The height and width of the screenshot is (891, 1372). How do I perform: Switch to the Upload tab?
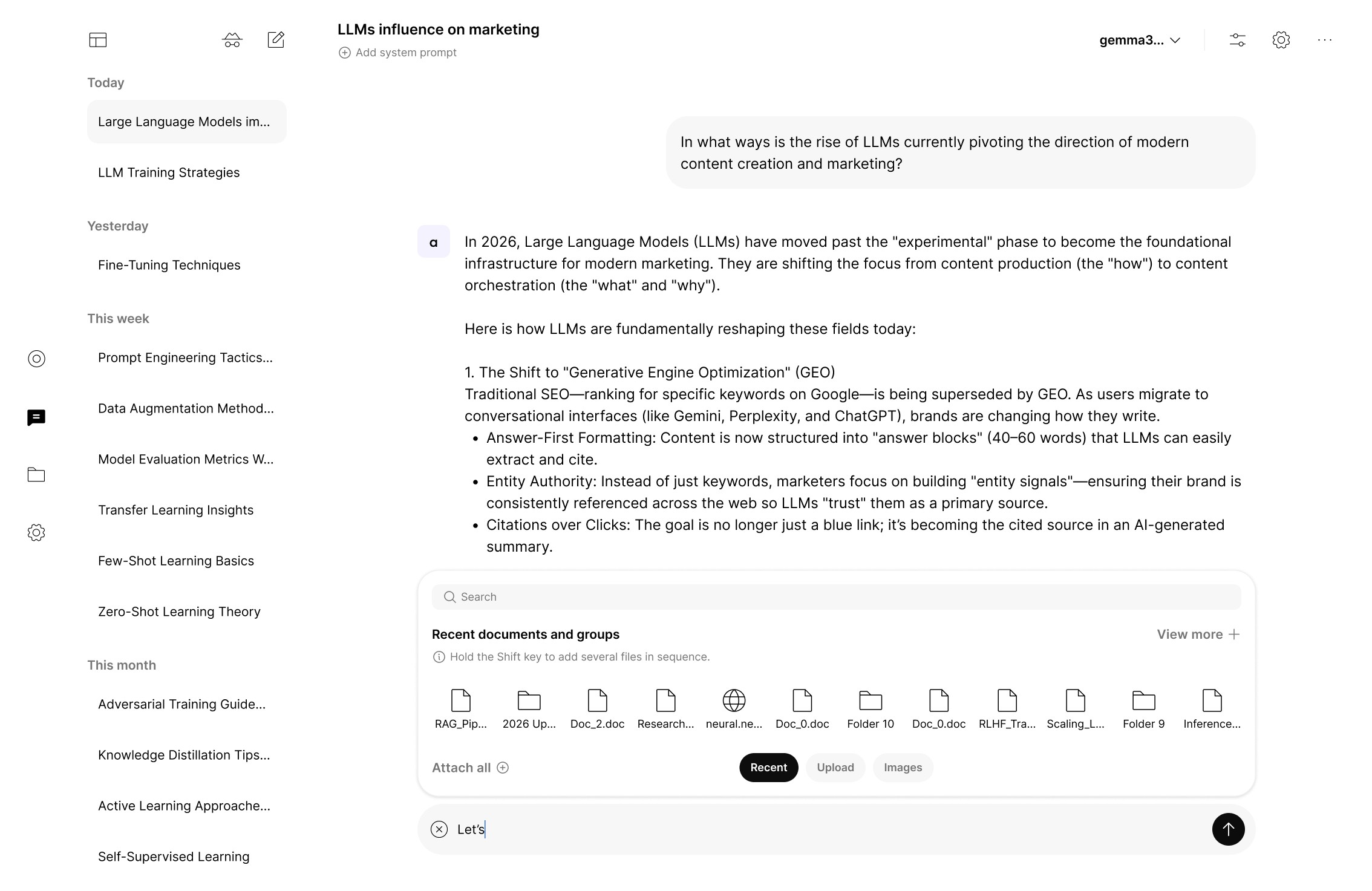pos(835,767)
